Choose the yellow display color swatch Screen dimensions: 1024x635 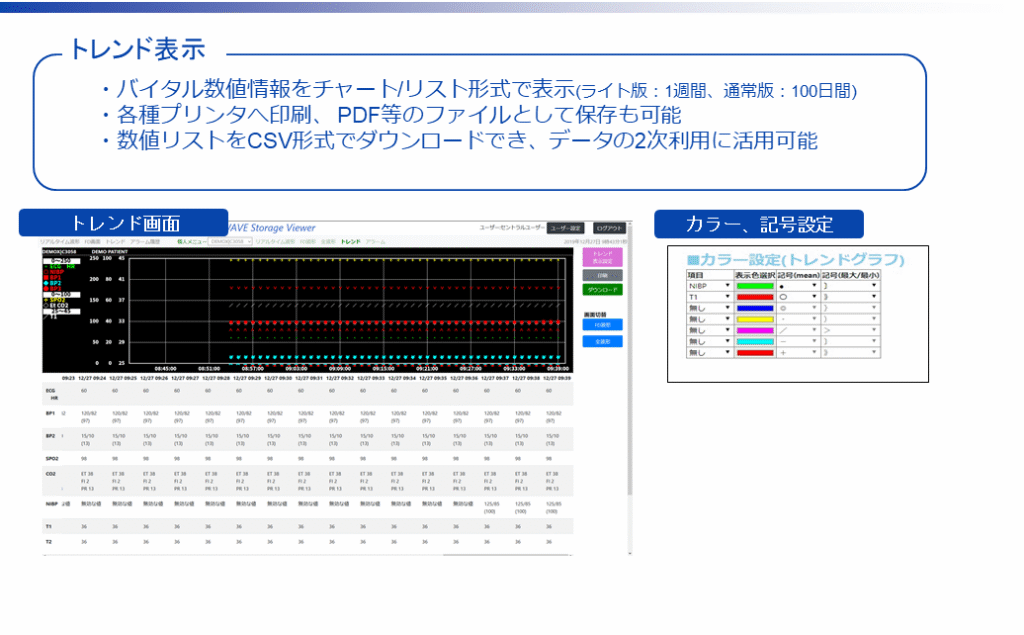(755, 319)
